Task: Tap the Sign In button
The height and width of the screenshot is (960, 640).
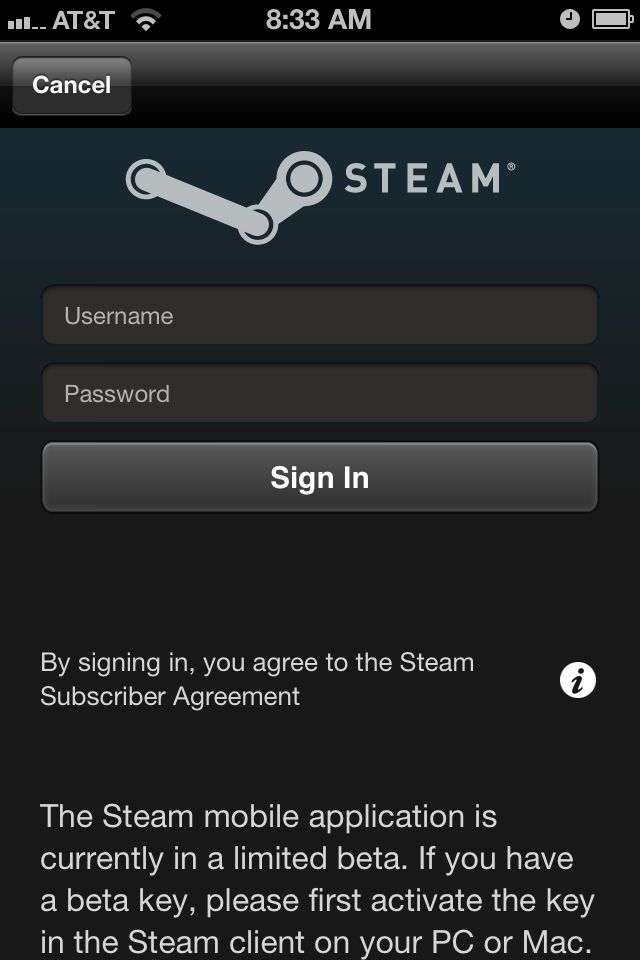Action: [320, 477]
